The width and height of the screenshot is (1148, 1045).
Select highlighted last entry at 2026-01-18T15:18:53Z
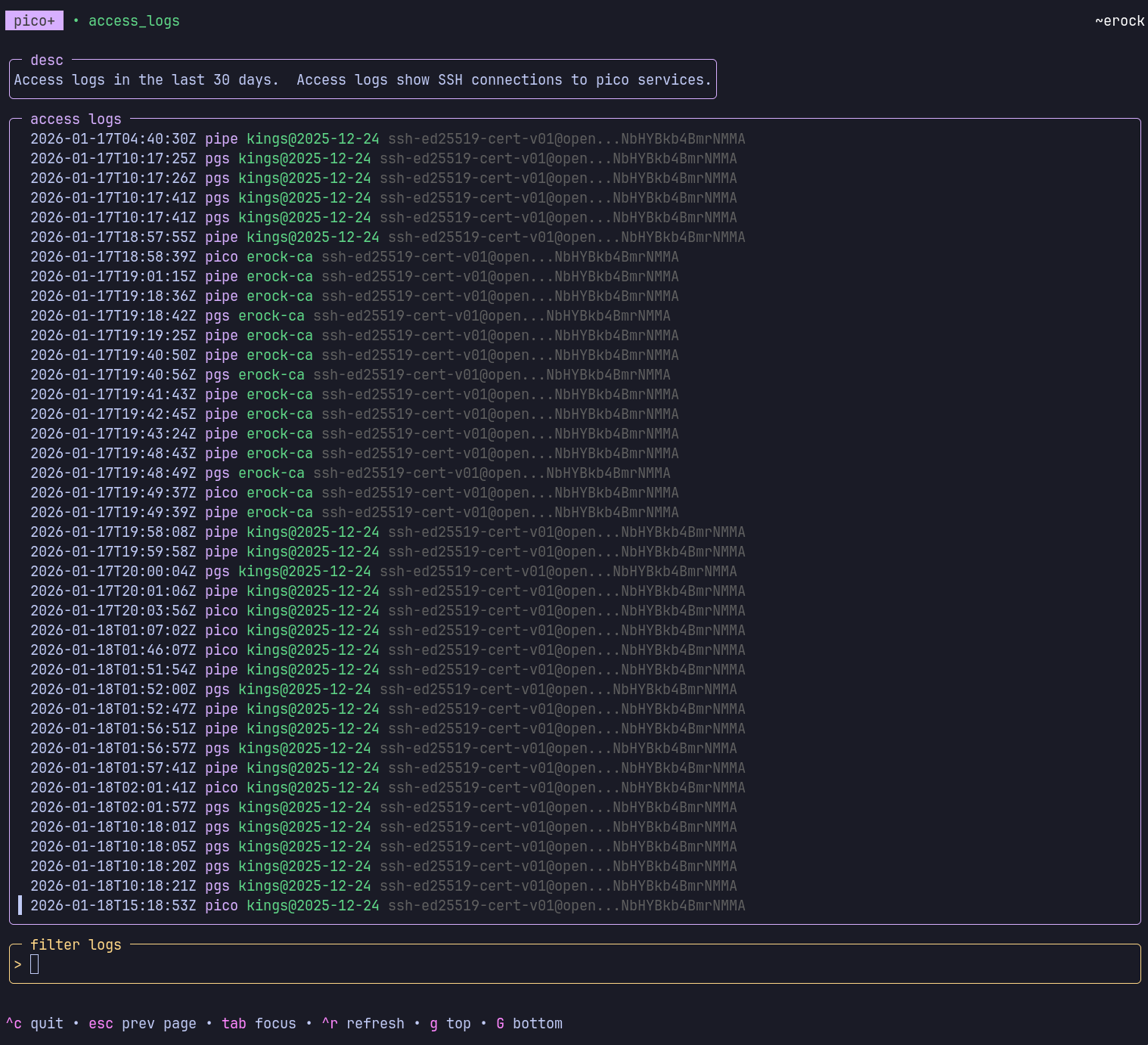coord(387,906)
